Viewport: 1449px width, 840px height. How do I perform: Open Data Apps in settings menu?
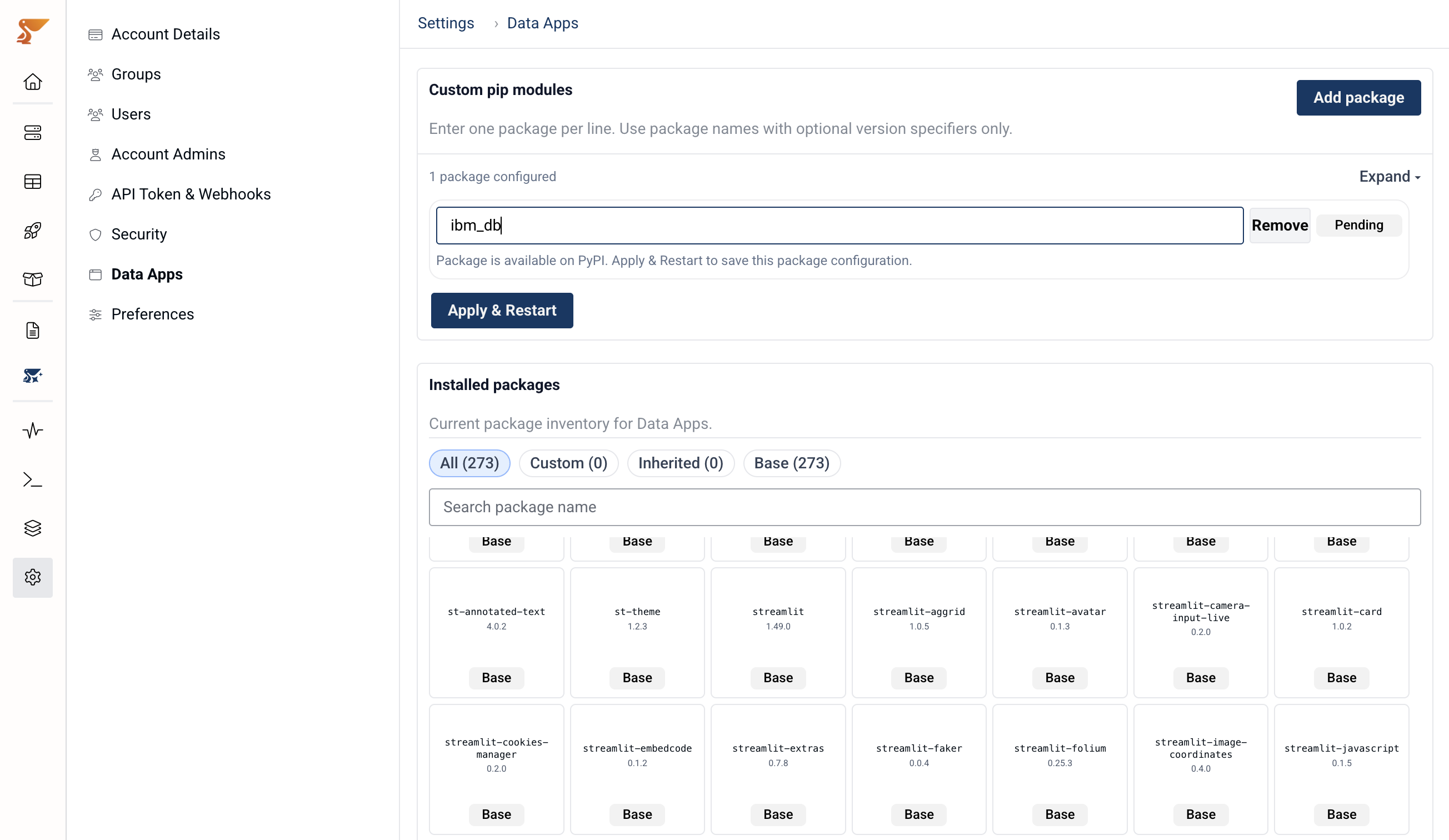pos(147,274)
